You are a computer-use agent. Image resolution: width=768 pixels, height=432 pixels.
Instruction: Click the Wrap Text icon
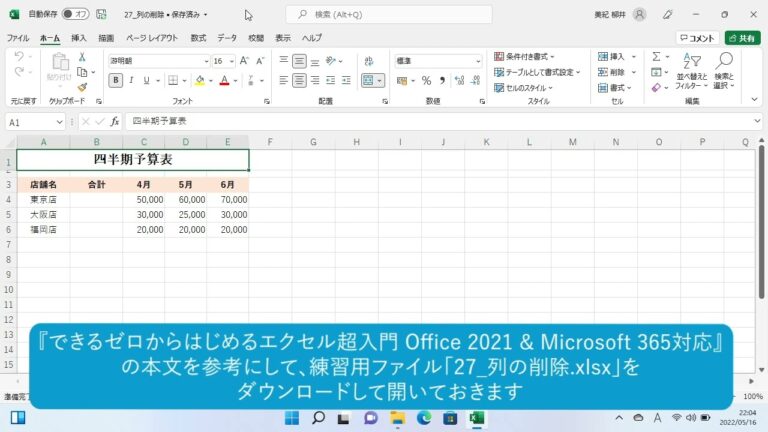369,61
